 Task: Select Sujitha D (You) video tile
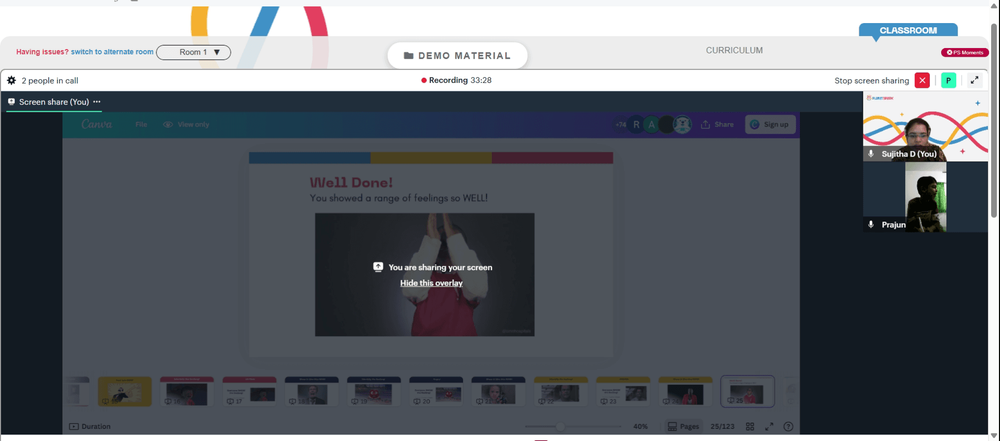tap(926, 126)
